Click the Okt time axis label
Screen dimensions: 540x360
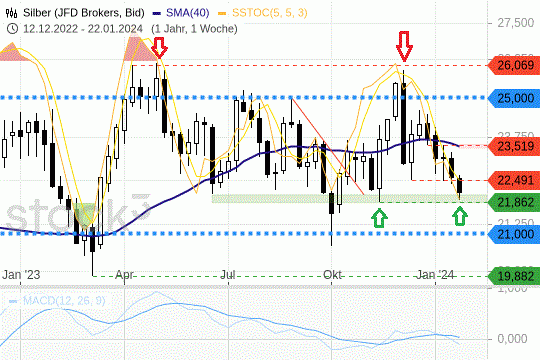[x=332, y=275]
